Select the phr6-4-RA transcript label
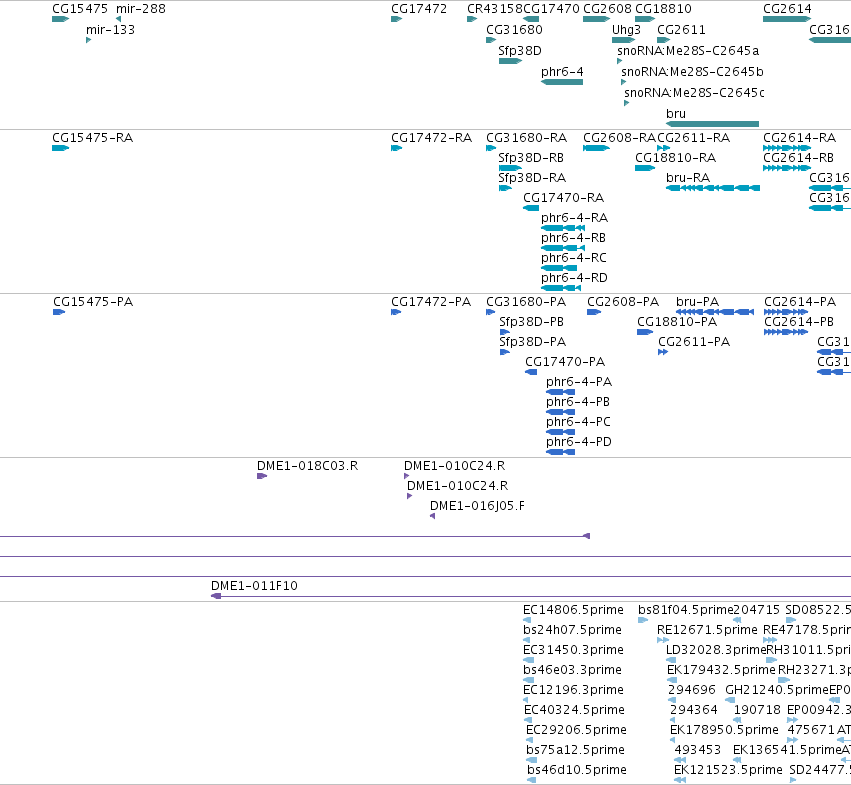Screen dimensions: 851x785 tap(574, 218)
